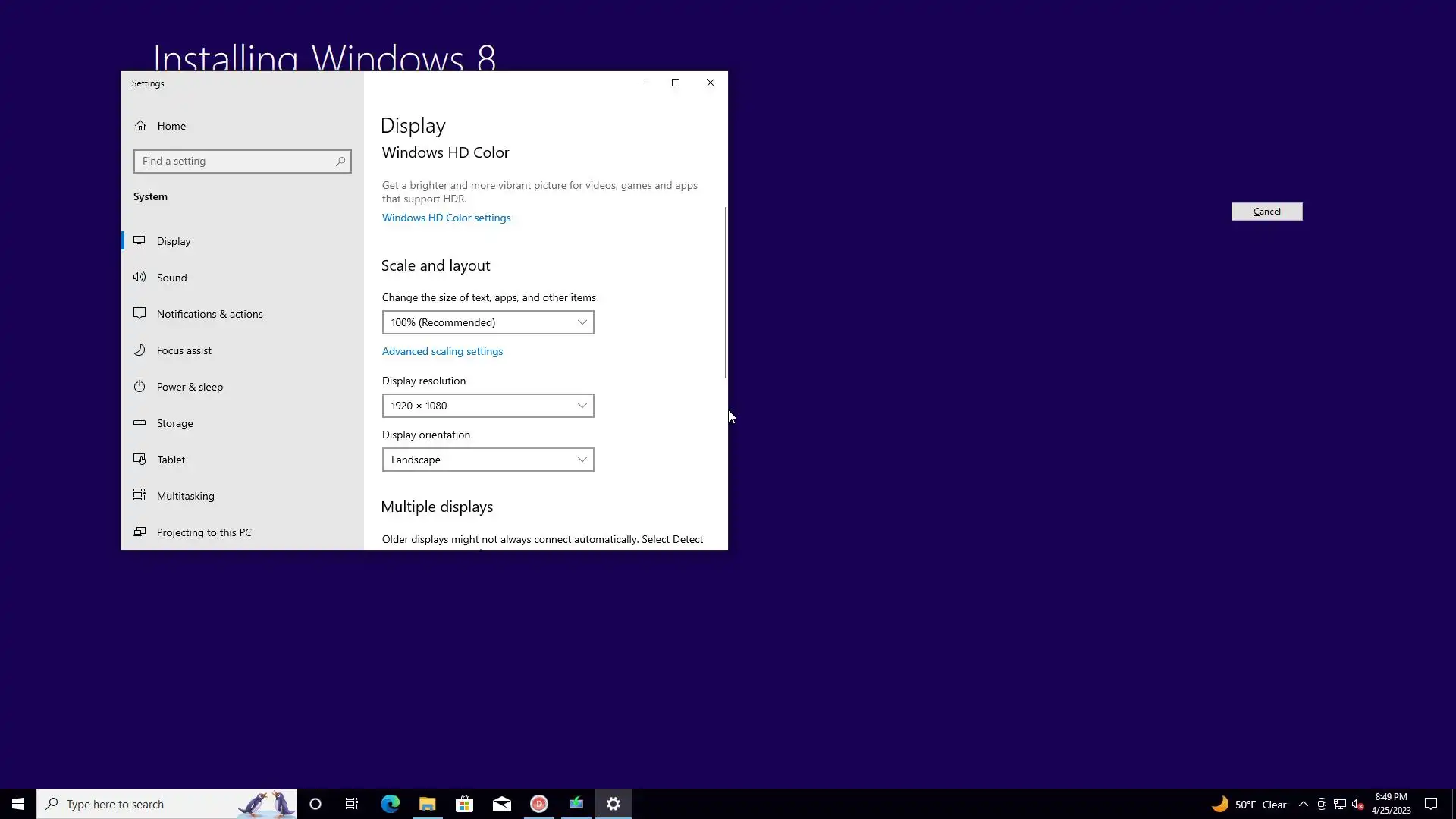The height and width of the screenshot is (819, 1456).
Task: Expand the Landscape orientation dropdown
Action: click(488, 460)
